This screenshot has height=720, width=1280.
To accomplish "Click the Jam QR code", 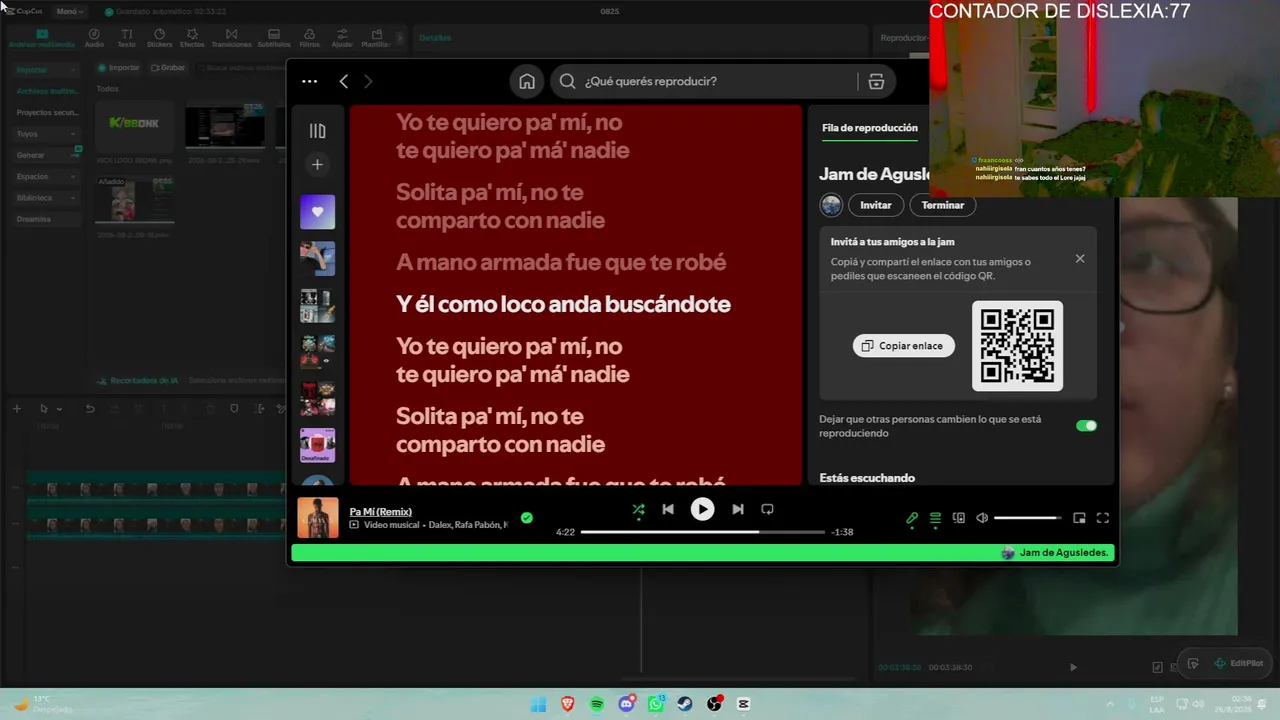I will [x=1017, y=346].
